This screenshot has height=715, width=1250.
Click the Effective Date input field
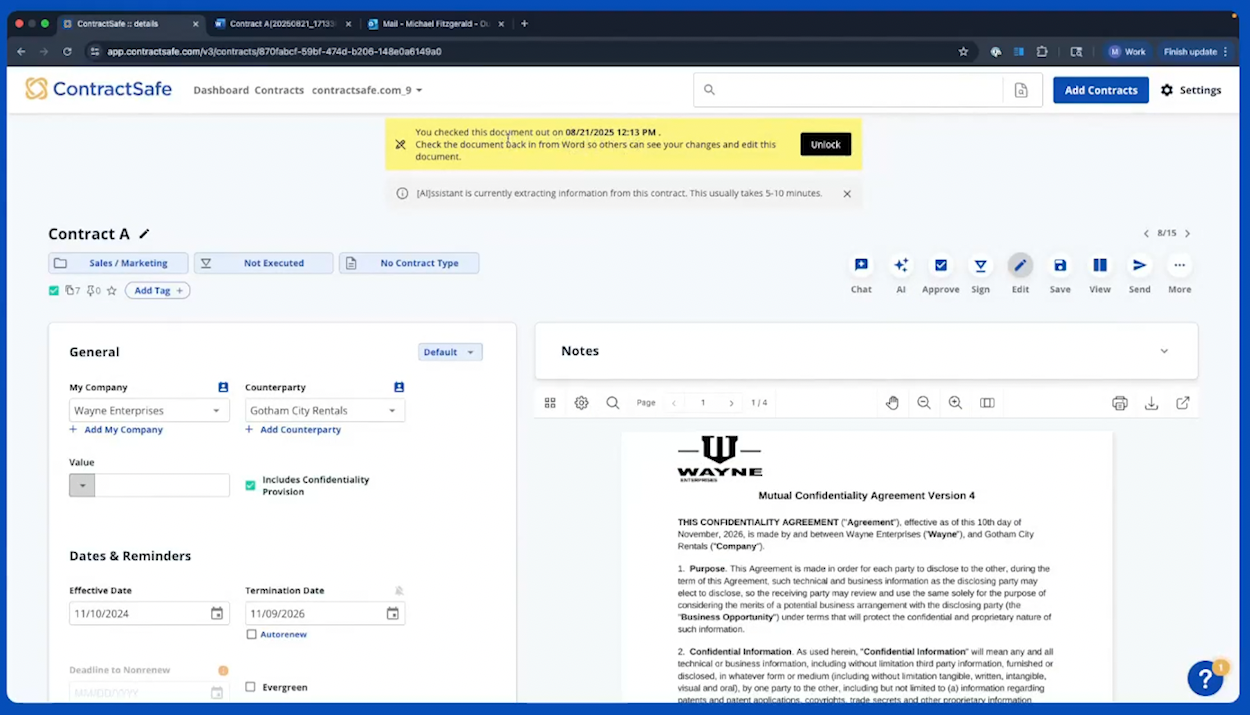coord(138,614)
